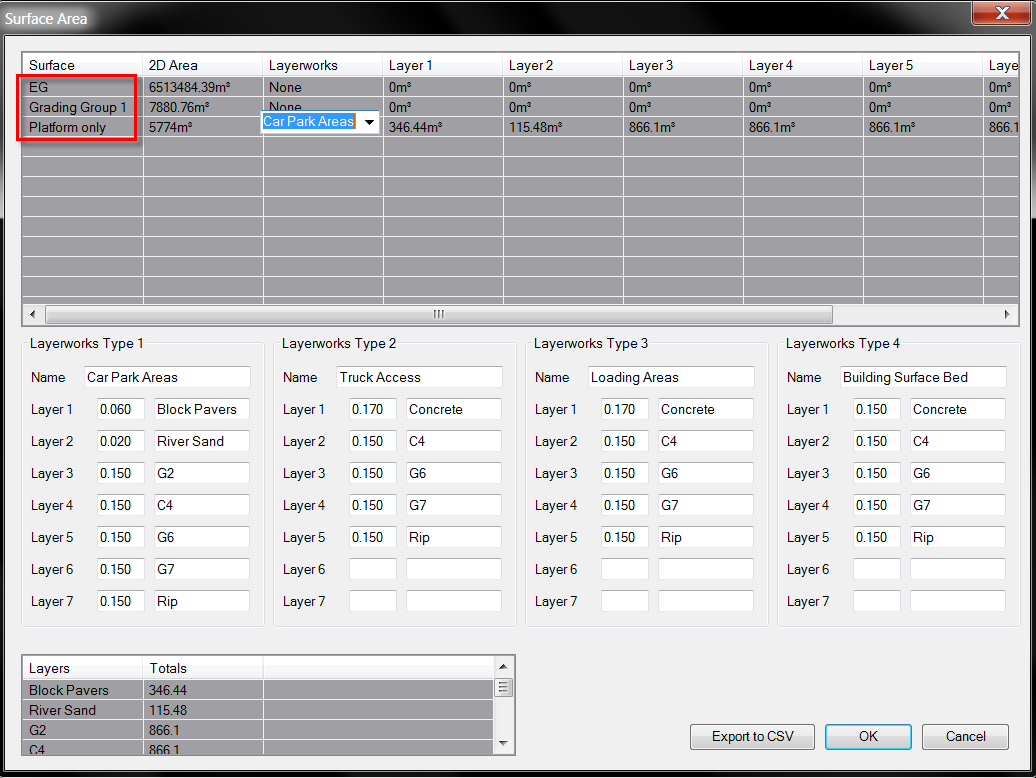Click the Type 1 Layer 1 thickness 0.060
The height and width of the screenshot is (778, 1036).
tap(120, 409)
